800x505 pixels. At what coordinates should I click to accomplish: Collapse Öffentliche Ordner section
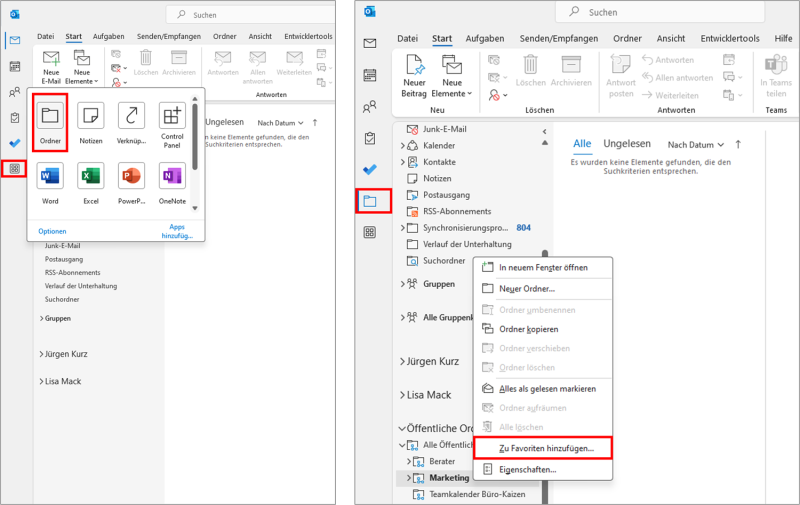(402, 428)
